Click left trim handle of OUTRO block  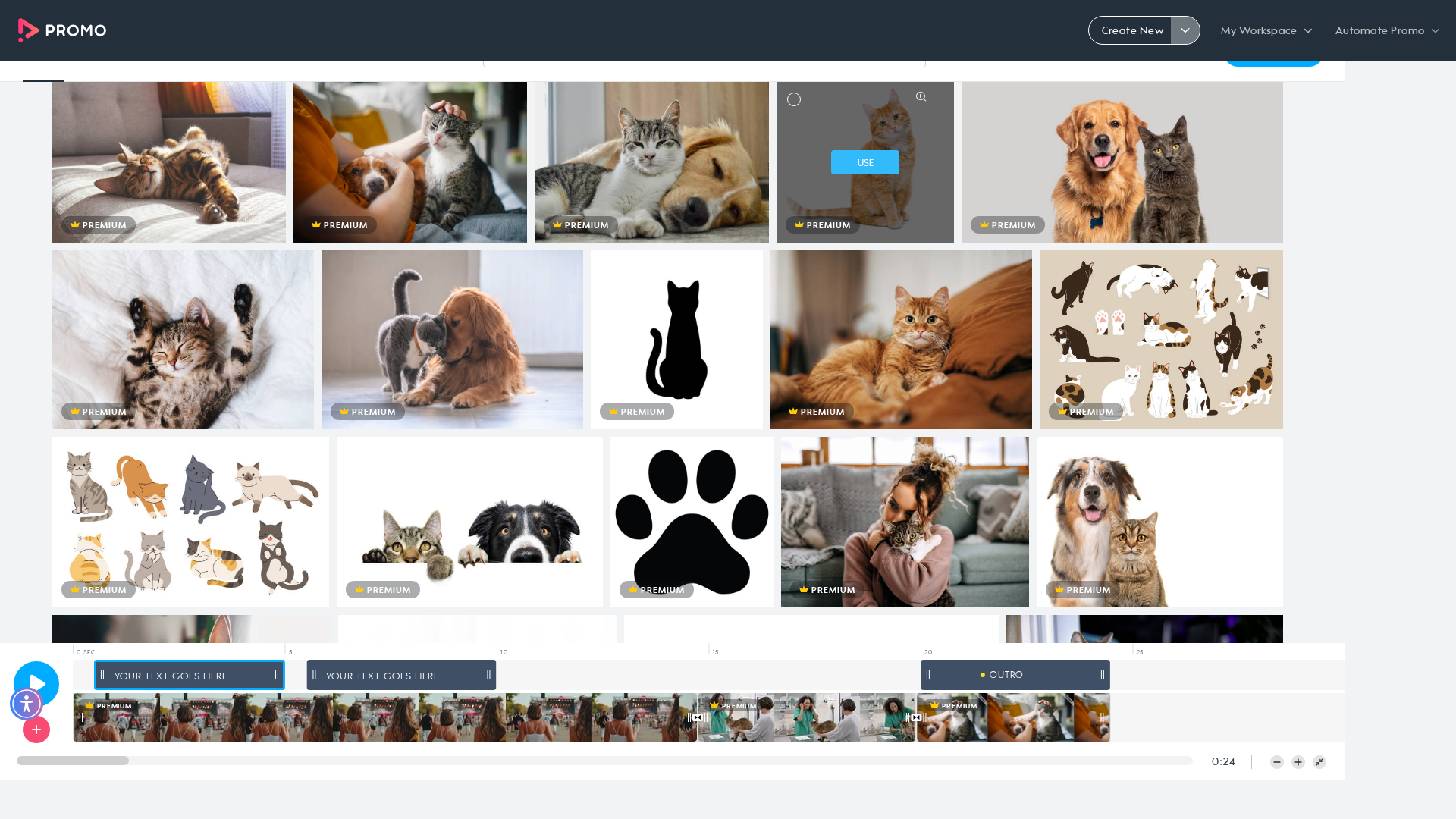tap(928, 675)
